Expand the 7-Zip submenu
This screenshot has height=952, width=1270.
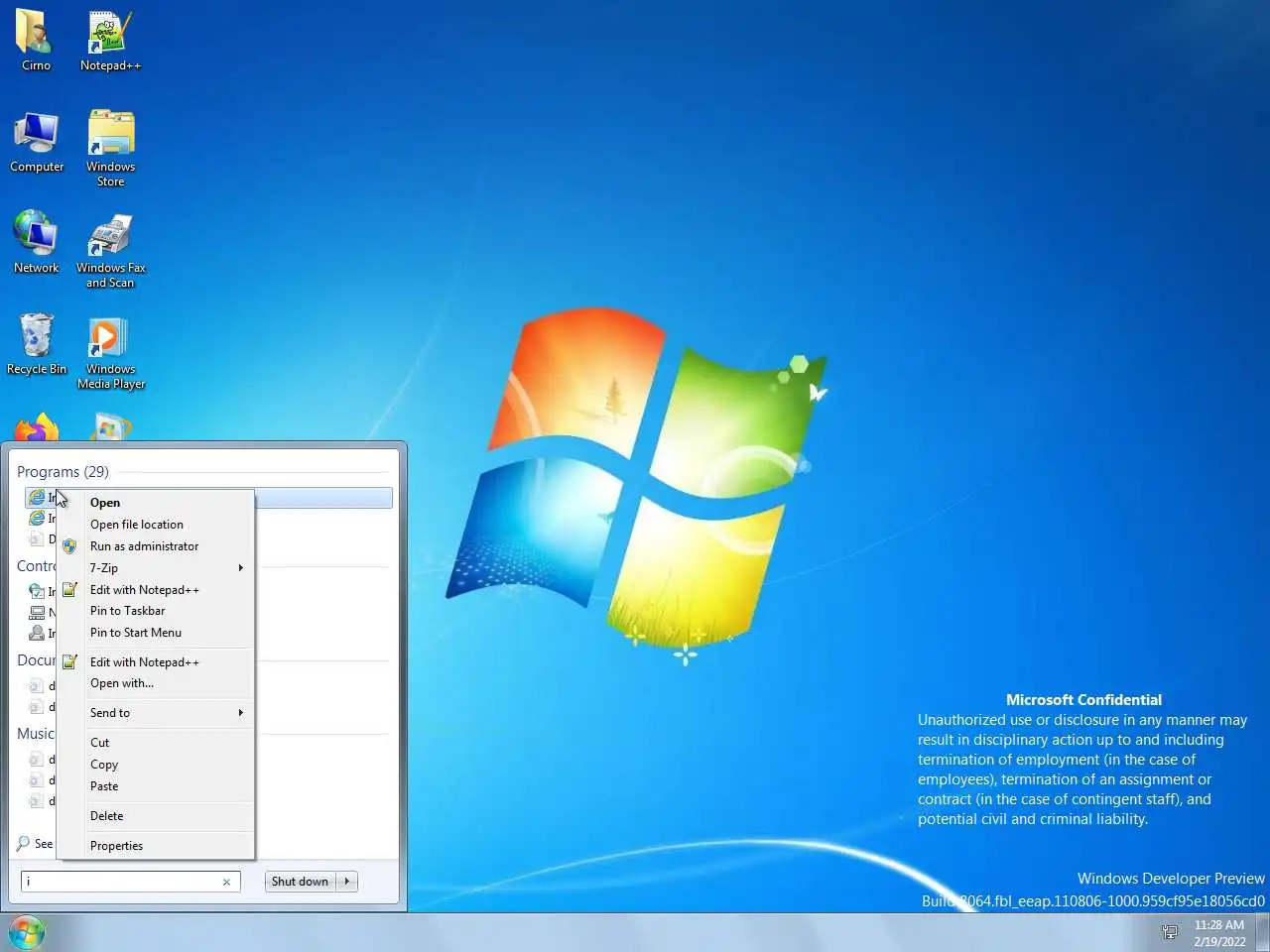pos(156,568)
